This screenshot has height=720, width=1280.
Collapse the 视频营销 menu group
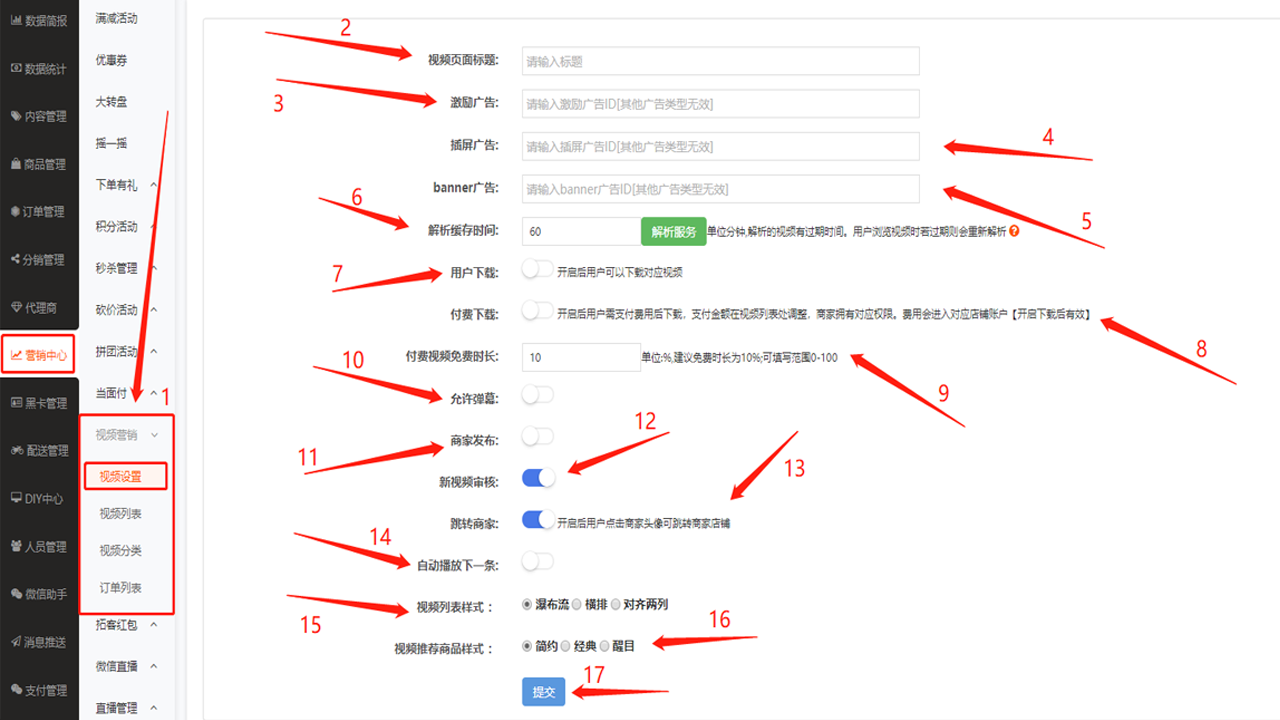[x=154, y=435]
